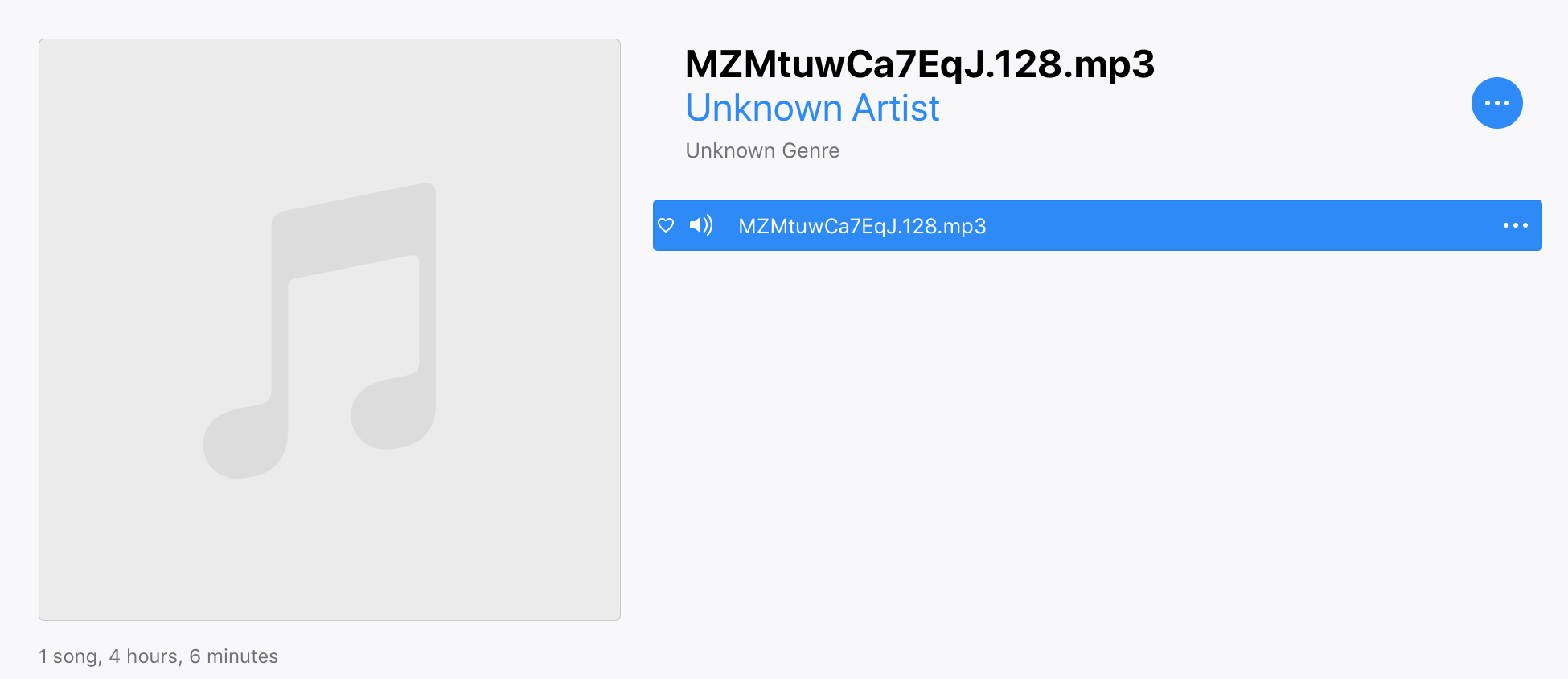This screenshot has width=1568, height=679.
Task: Go to the artist page via Unknown Artist
Action: [x=812, y=108]
